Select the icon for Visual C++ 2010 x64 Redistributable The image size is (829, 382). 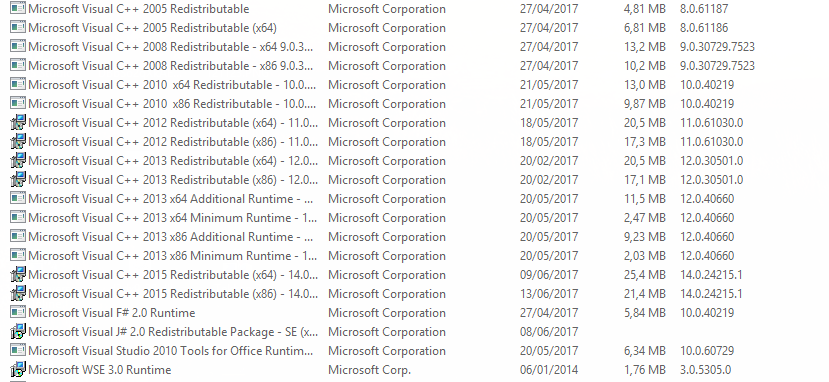(18, 85)
